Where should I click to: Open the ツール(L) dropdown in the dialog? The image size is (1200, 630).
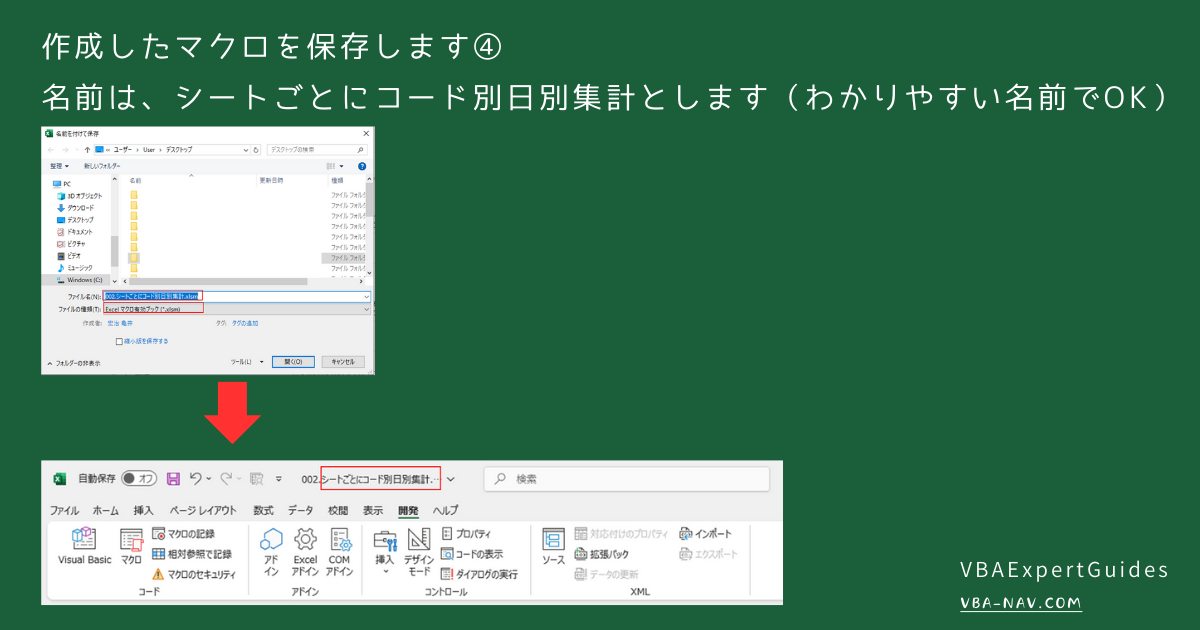pyautogui.click(x=243, y=362)
